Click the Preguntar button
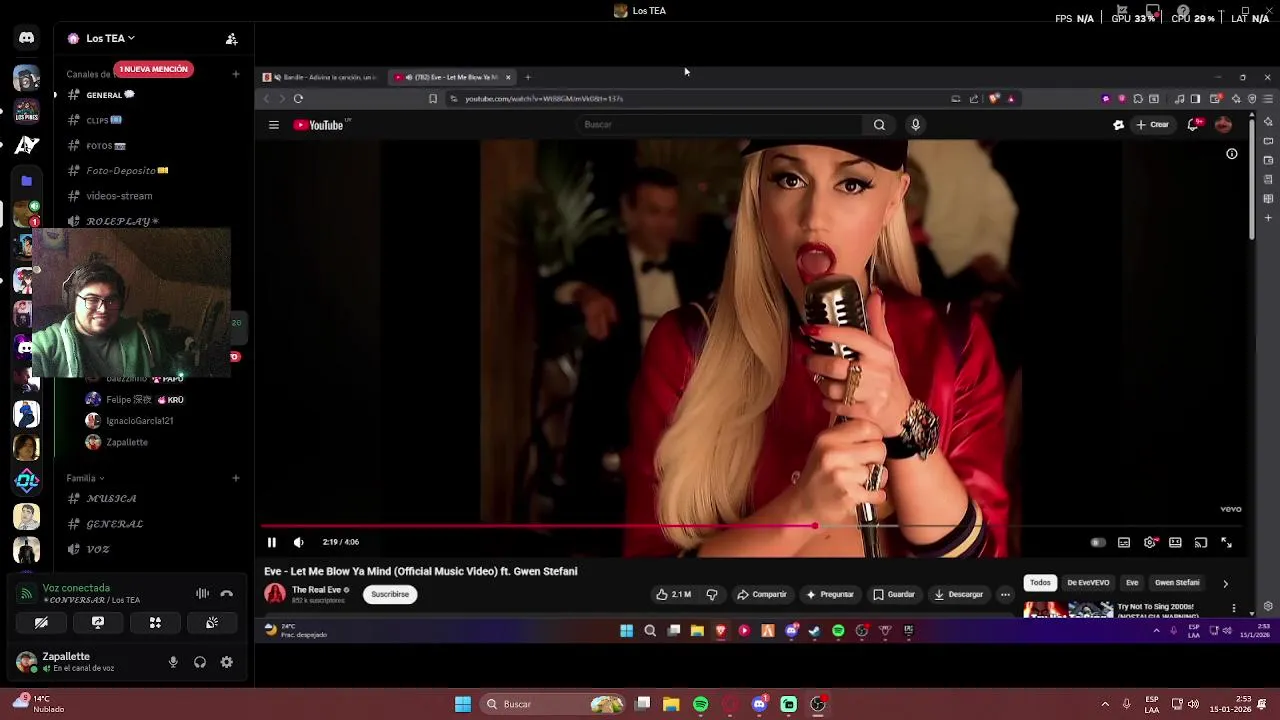1280x720 pixels. tap(830, 594)
